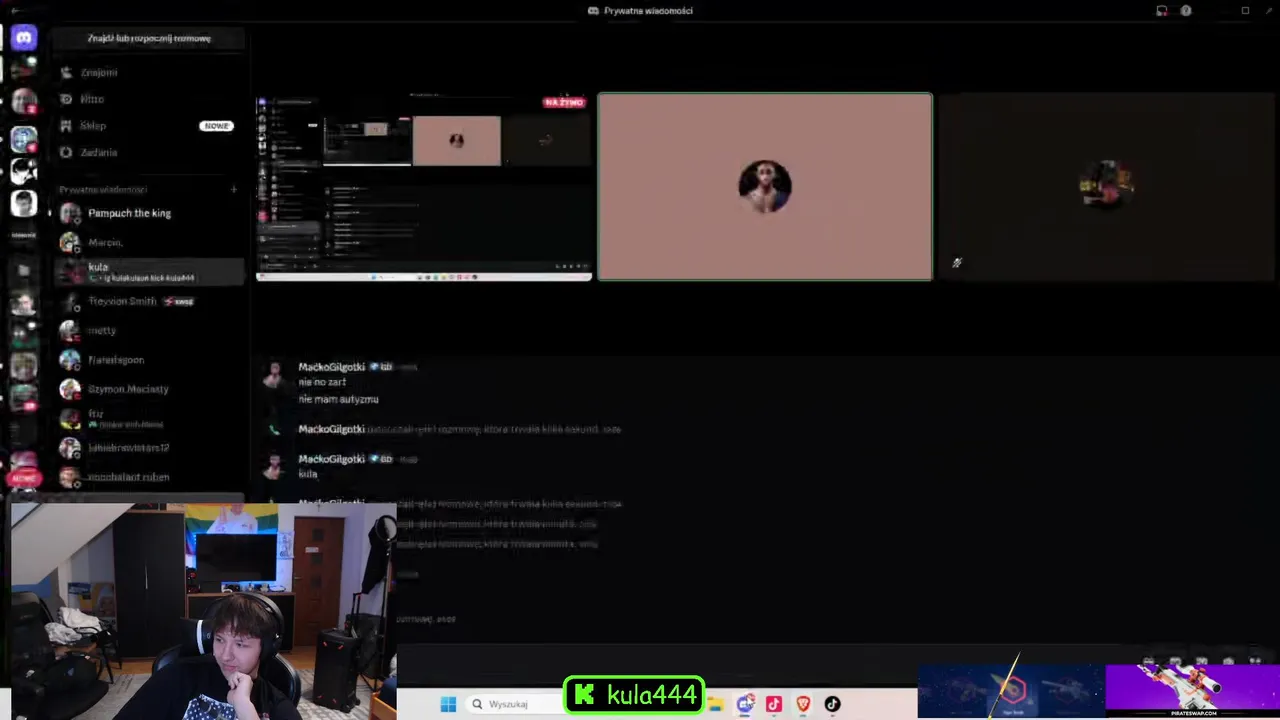Open the Marcin conversation
This screenshot has width=1280, height=720.
coord(148,242)
